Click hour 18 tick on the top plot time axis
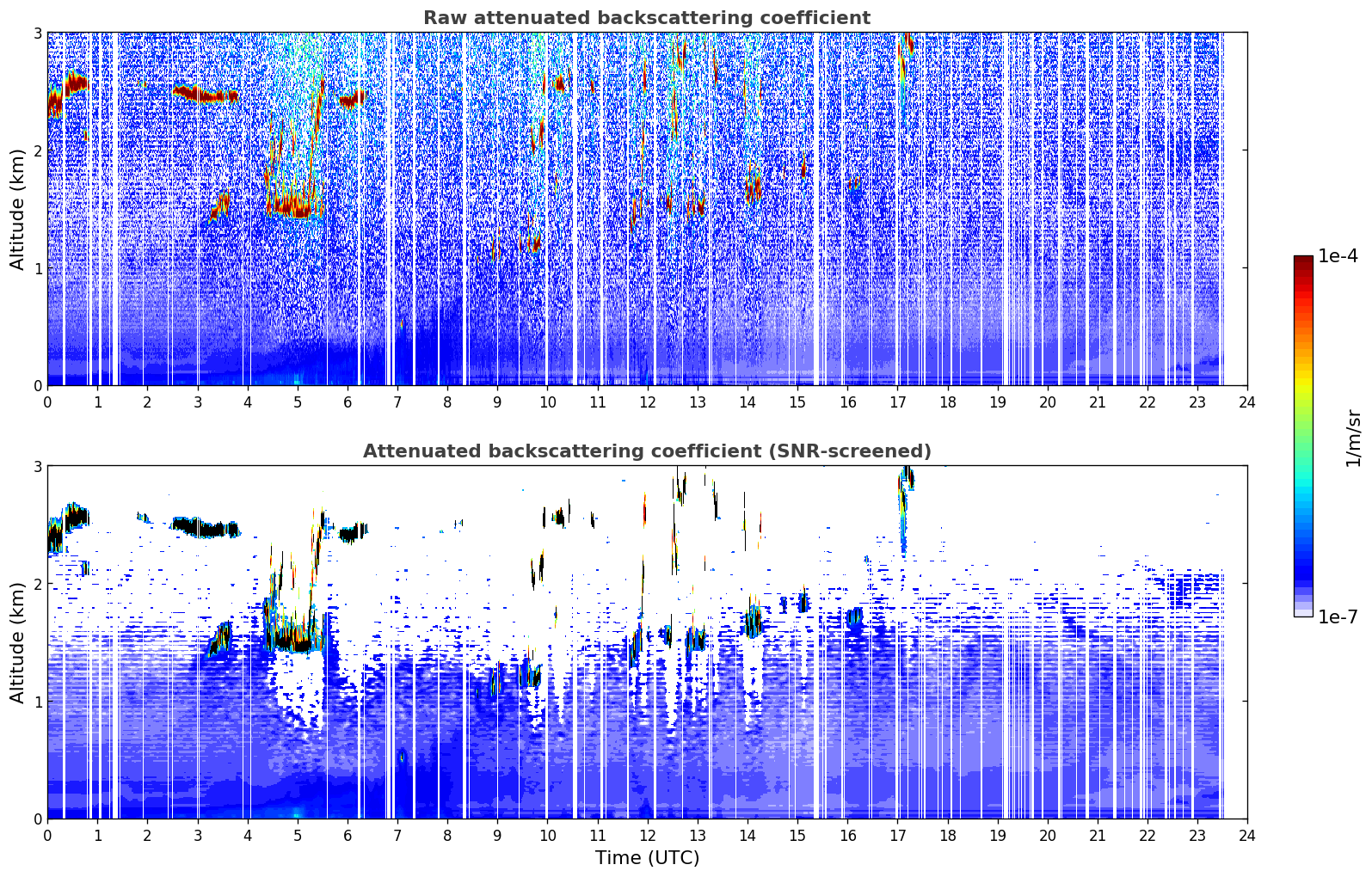 tap(947, 402)
